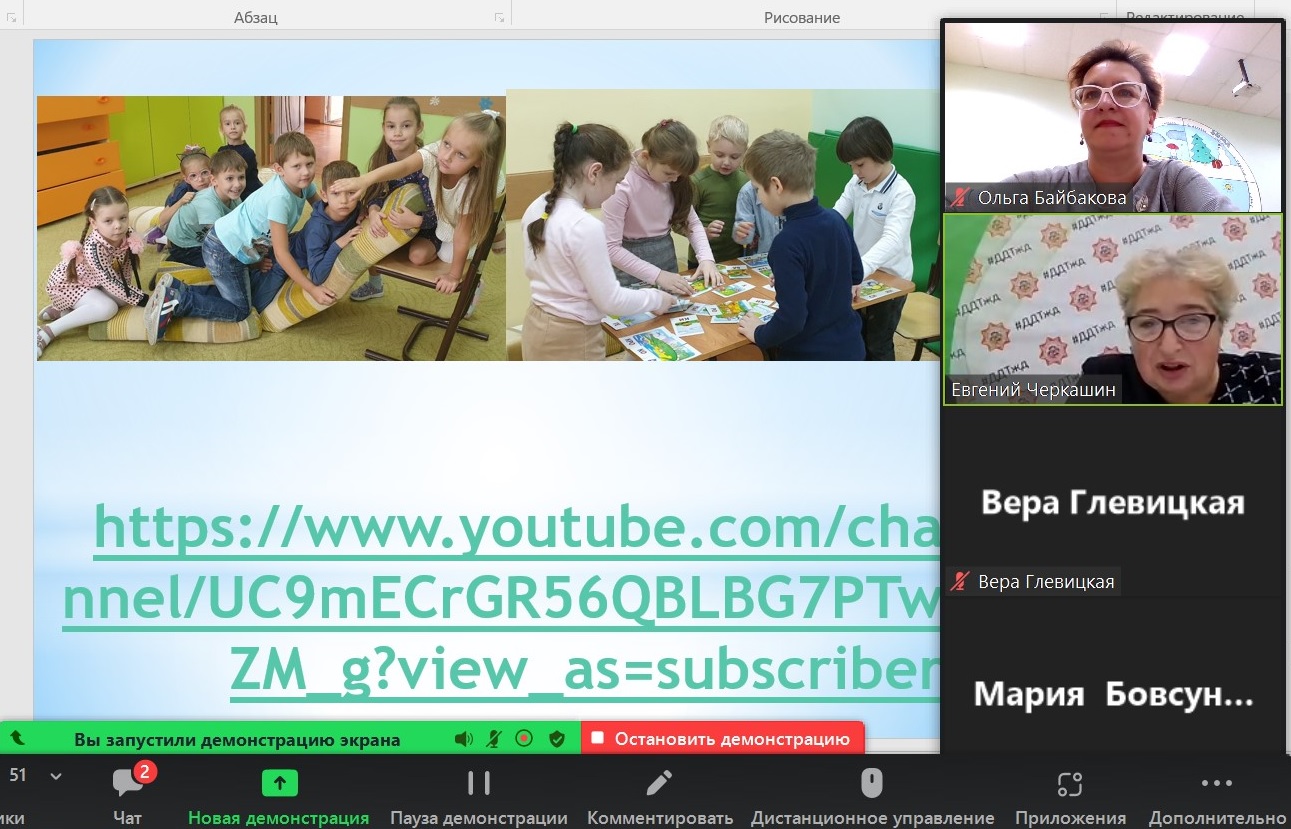Image resolution: width=1291 pixels, height=829 pixels.
Task: Expand the chevron next to participants count 51
Action: [x=56, y=776]
